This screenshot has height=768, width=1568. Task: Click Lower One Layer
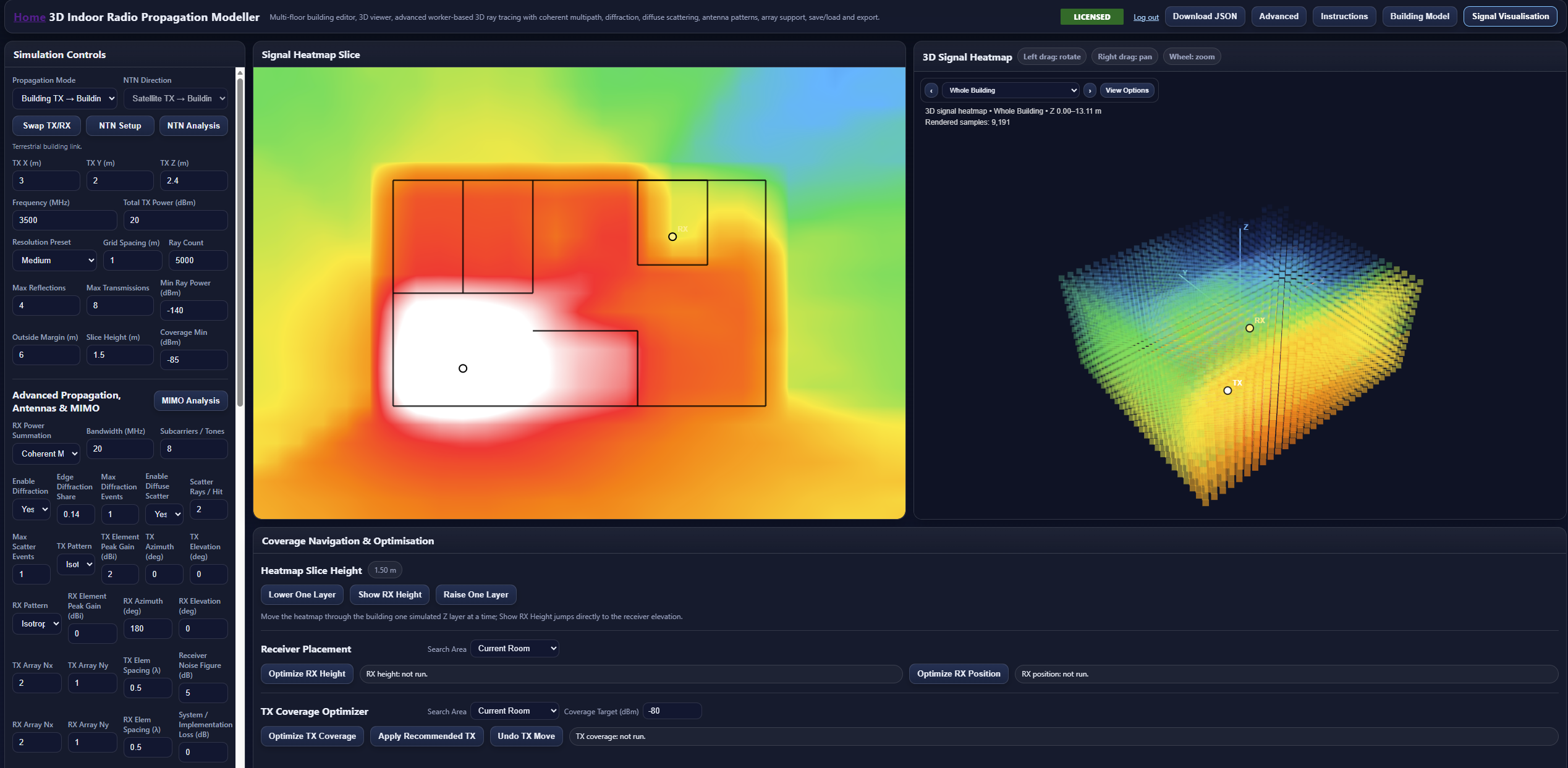coord(302,594)
